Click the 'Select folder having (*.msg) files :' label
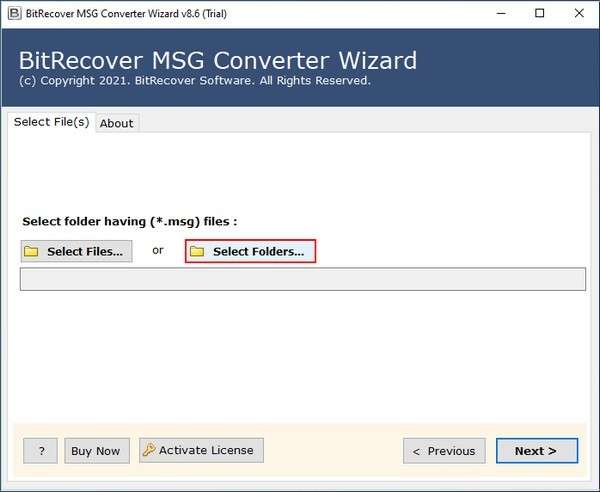Viewport: 600px width, 492px height. (130, 222)
